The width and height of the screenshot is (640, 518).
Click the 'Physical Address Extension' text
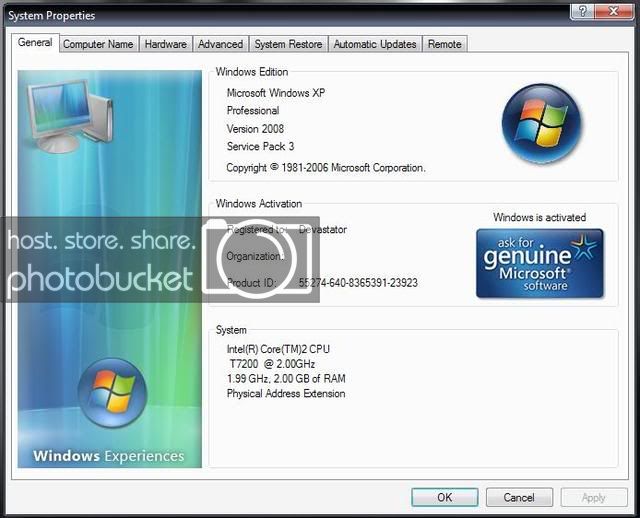point(286,394)
